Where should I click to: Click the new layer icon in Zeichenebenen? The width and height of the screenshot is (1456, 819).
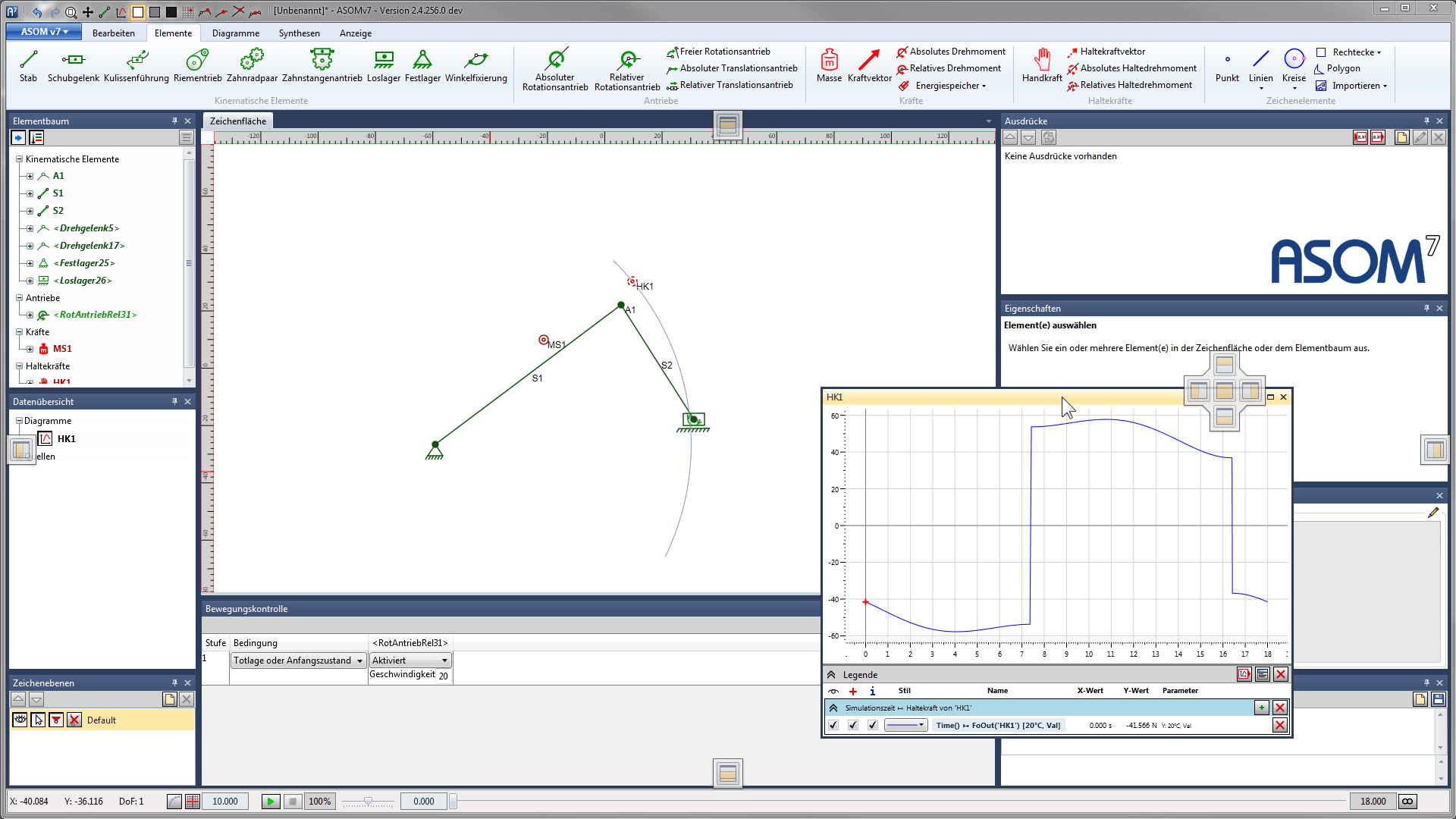coord(170,699)
